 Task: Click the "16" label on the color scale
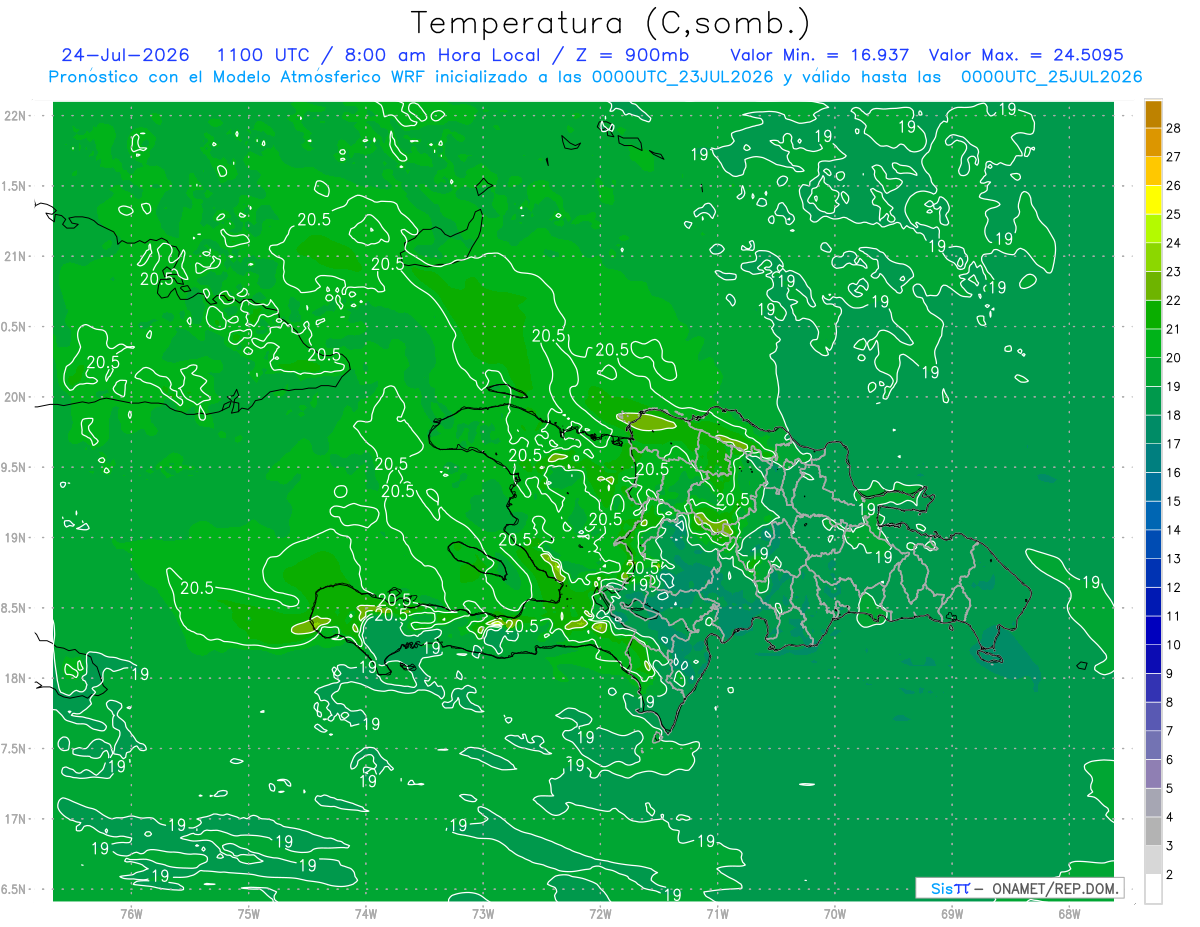click(x=1174, y=472)
